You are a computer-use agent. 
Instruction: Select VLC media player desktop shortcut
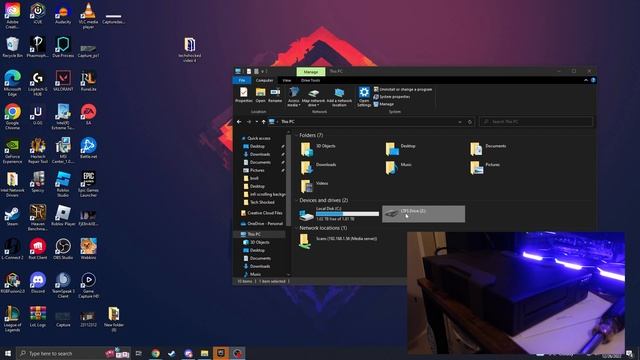[88, 16]
